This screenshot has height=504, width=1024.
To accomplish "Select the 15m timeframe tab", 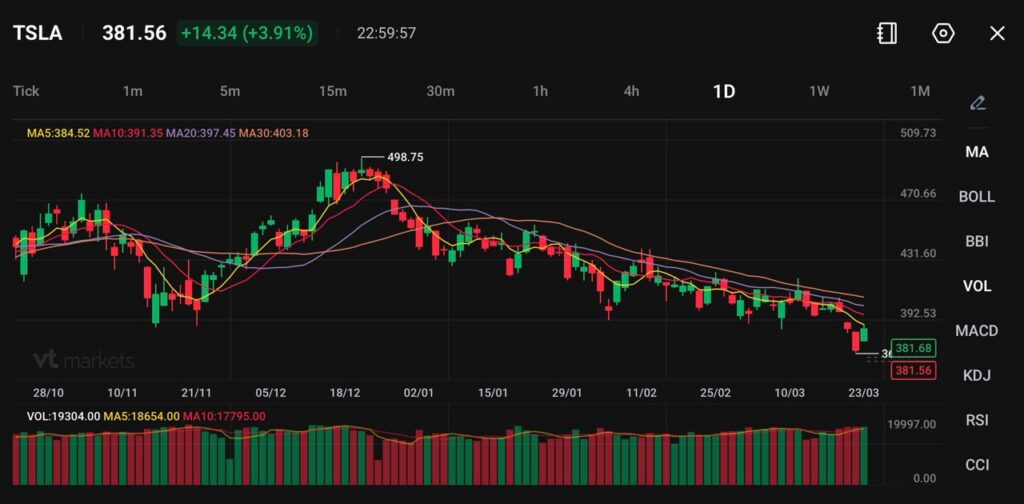I will [332, 91].
